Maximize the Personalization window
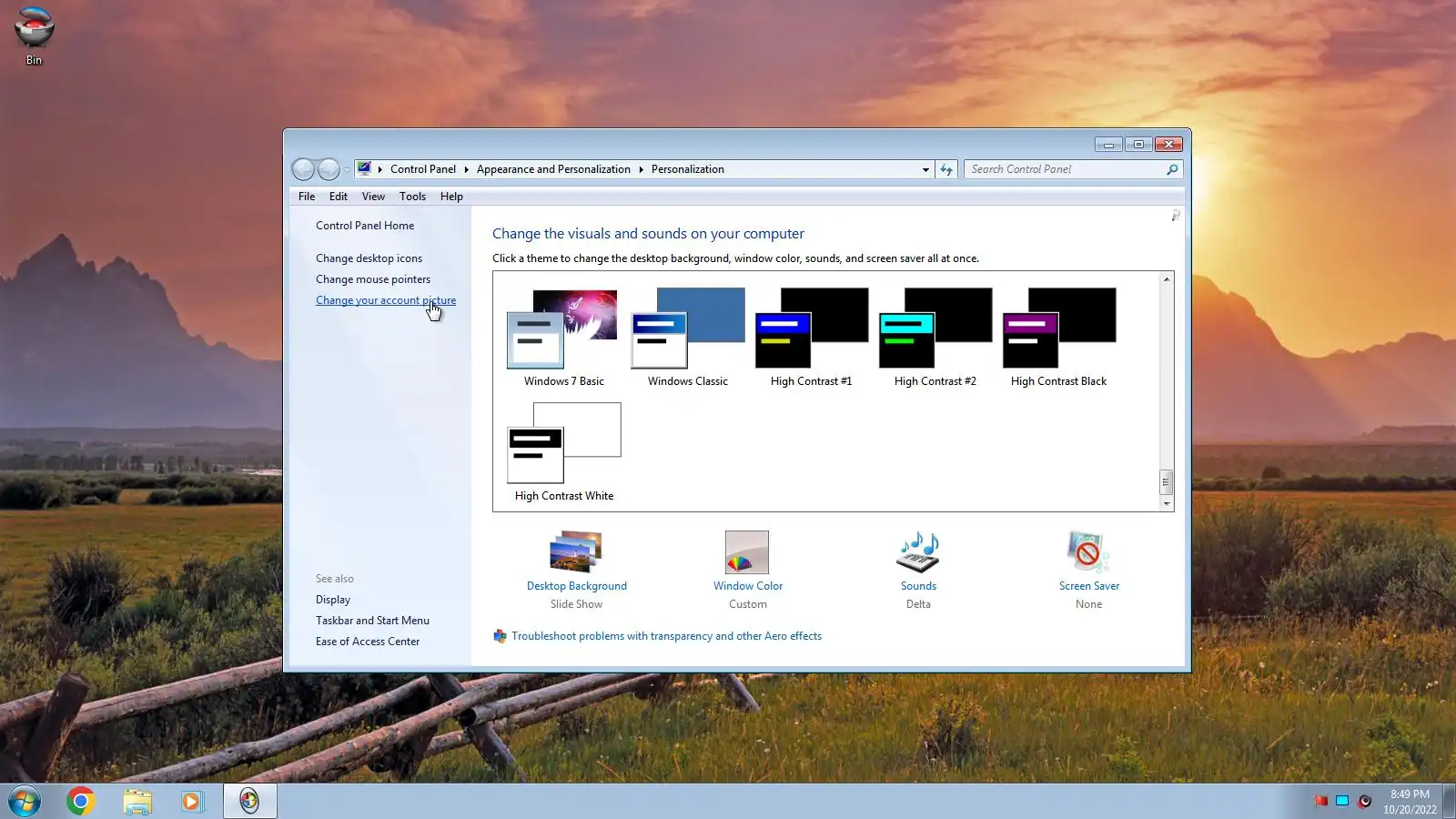Viewport: 1456px width, 819px height. [x=1138, y=144]
